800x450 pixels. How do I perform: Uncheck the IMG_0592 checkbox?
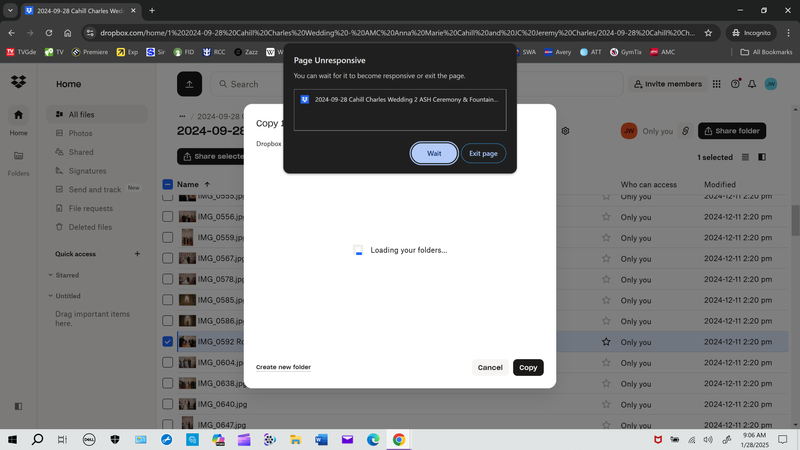167,342
